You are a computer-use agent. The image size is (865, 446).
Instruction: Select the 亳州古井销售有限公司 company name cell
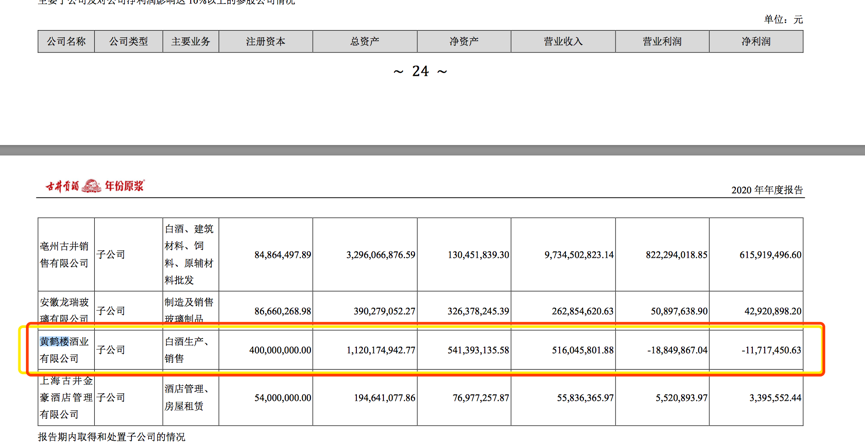pos(65,254)
